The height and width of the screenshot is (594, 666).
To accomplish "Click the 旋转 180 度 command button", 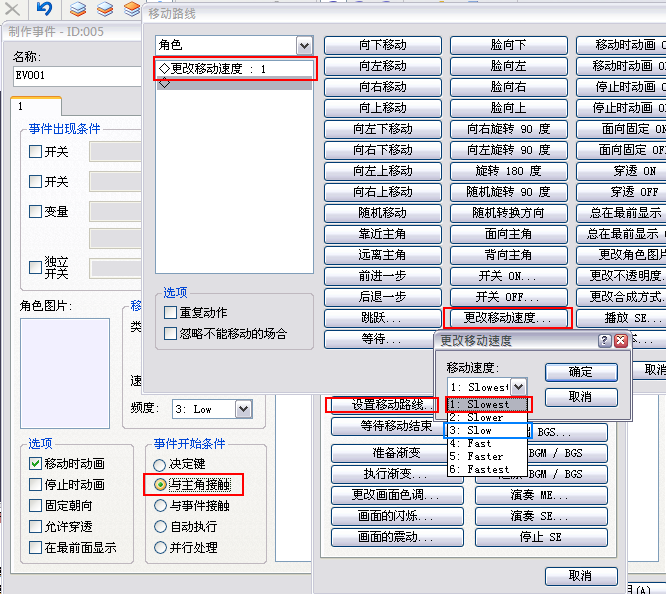I will (x=508, y=171).
